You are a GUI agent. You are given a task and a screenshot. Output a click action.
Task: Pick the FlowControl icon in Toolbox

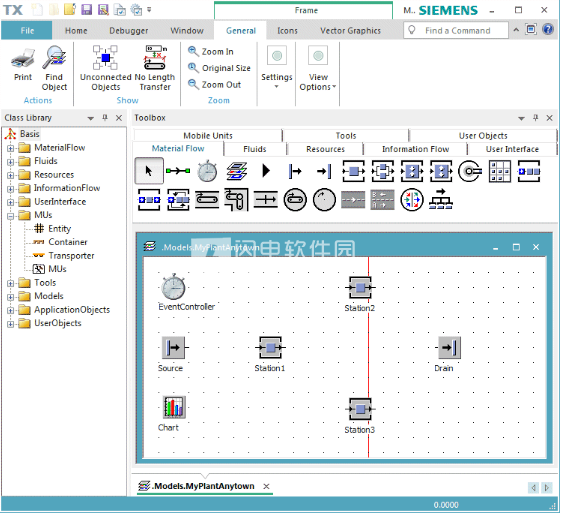(x=441, y=200)
